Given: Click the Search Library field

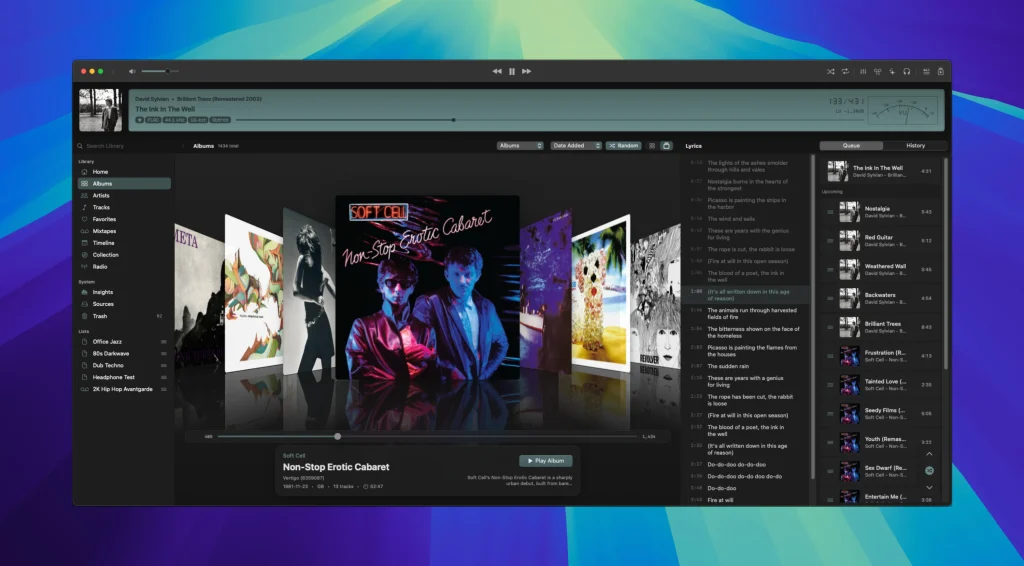Looking at the screenshot, I should [124, 146].
